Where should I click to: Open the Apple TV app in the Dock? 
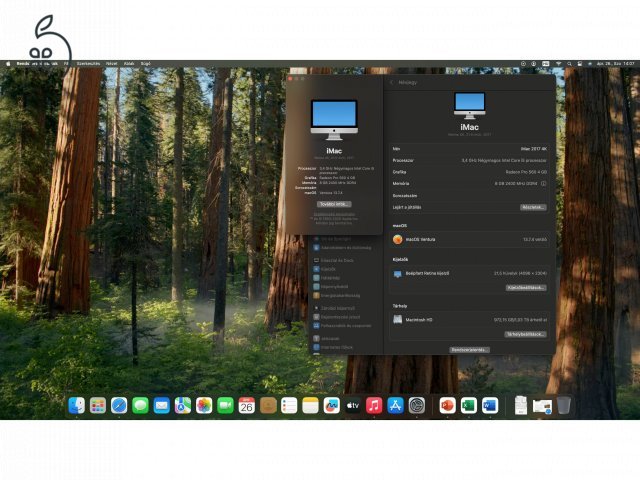[x=353, y=406]
